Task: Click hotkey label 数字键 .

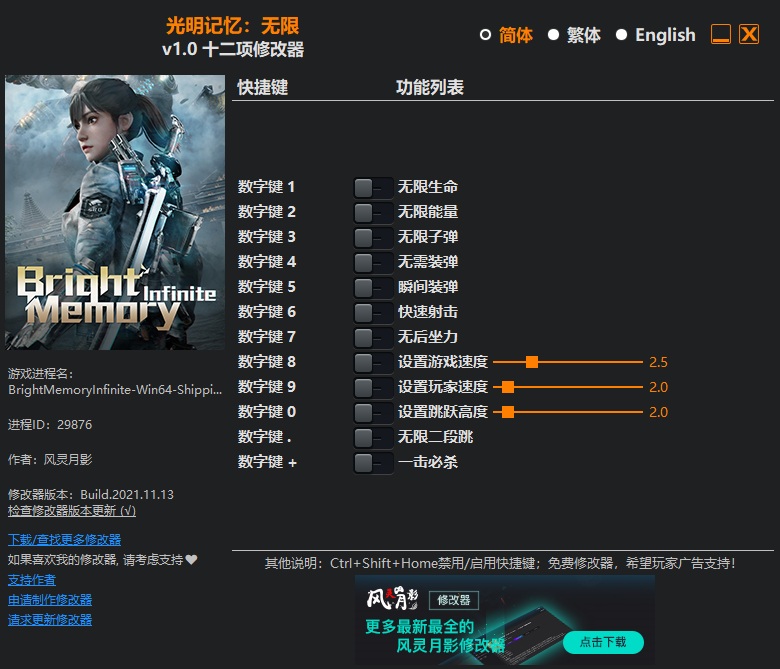Action: 264,437
